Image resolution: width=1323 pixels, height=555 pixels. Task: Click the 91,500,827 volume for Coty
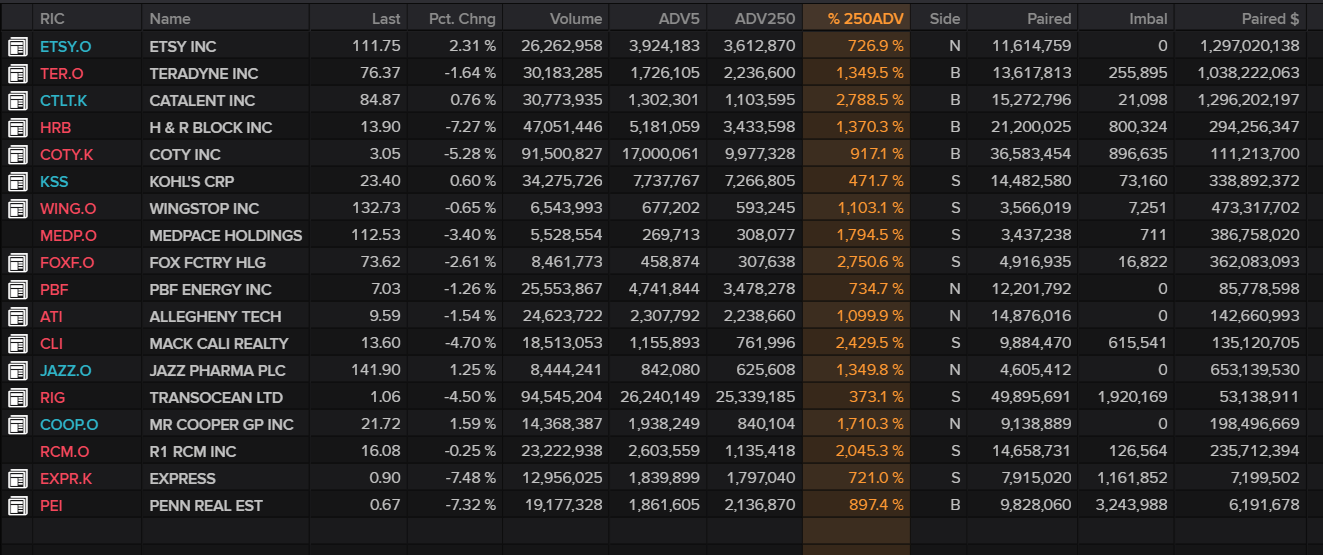(x=561, y=154)
